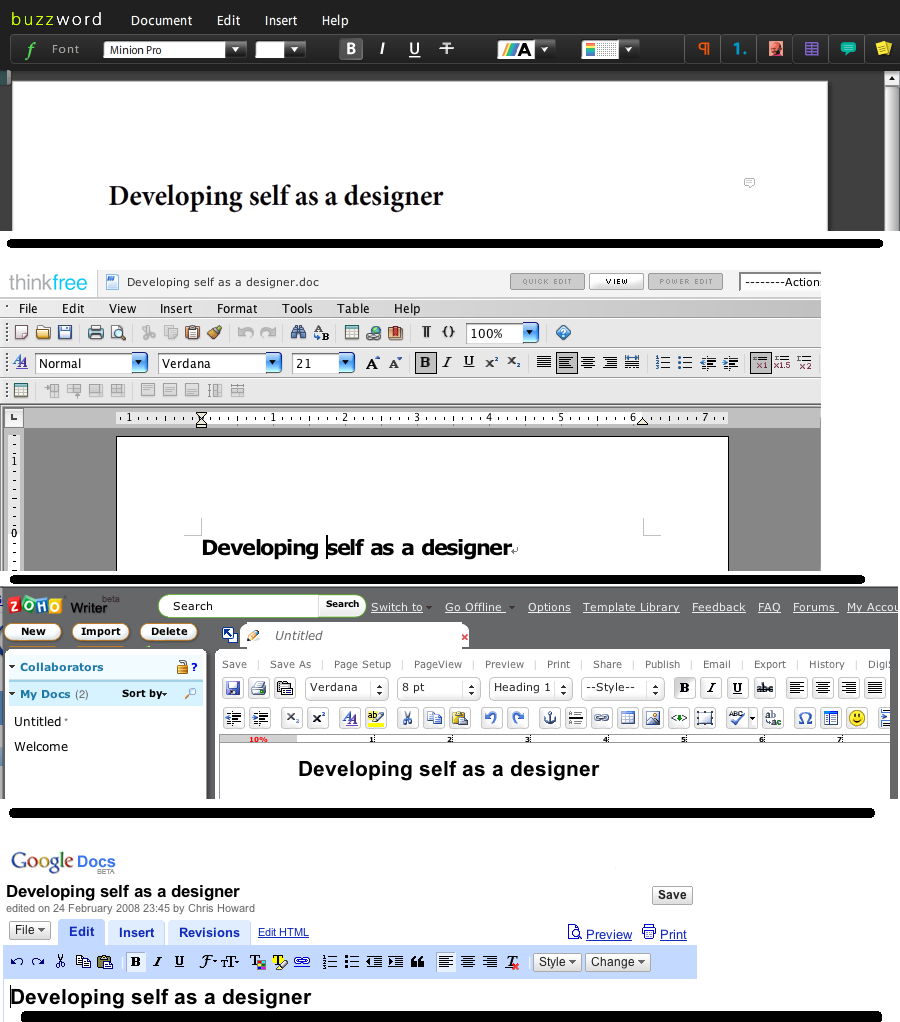Click the Omega special character icon
This screenshot has height=1022, width=900.
[804, 718]
